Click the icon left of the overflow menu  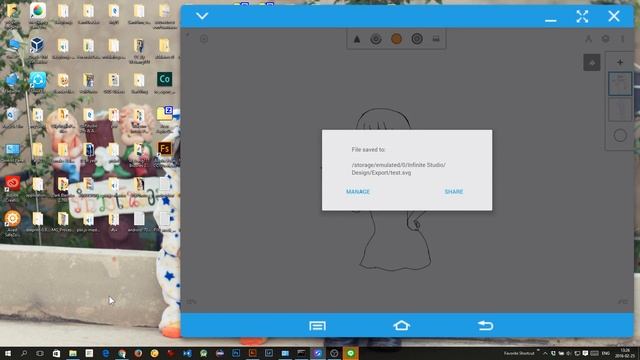(x=605, y=39)
